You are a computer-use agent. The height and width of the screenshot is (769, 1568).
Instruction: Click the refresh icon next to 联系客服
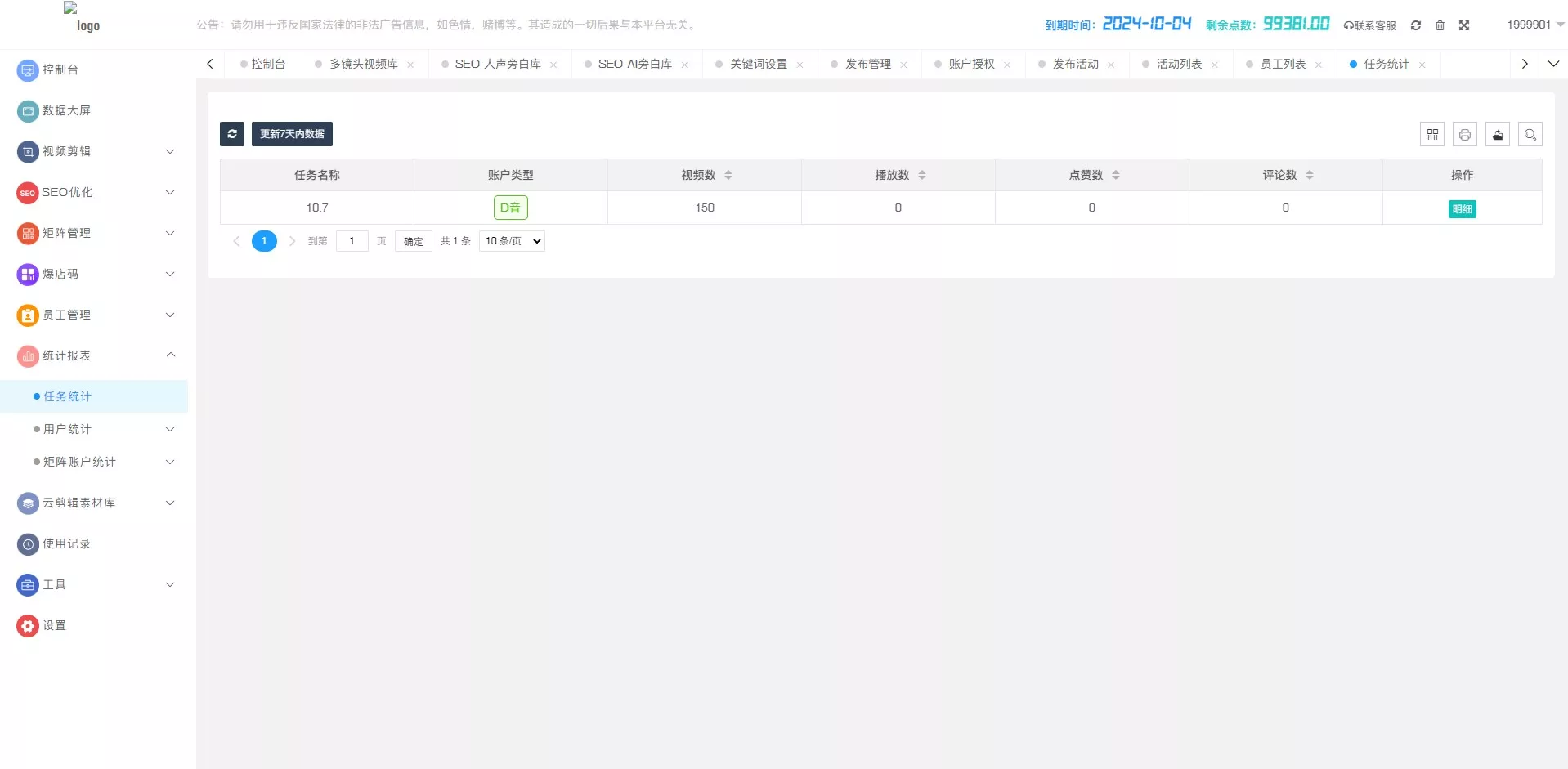(1415, 25)
